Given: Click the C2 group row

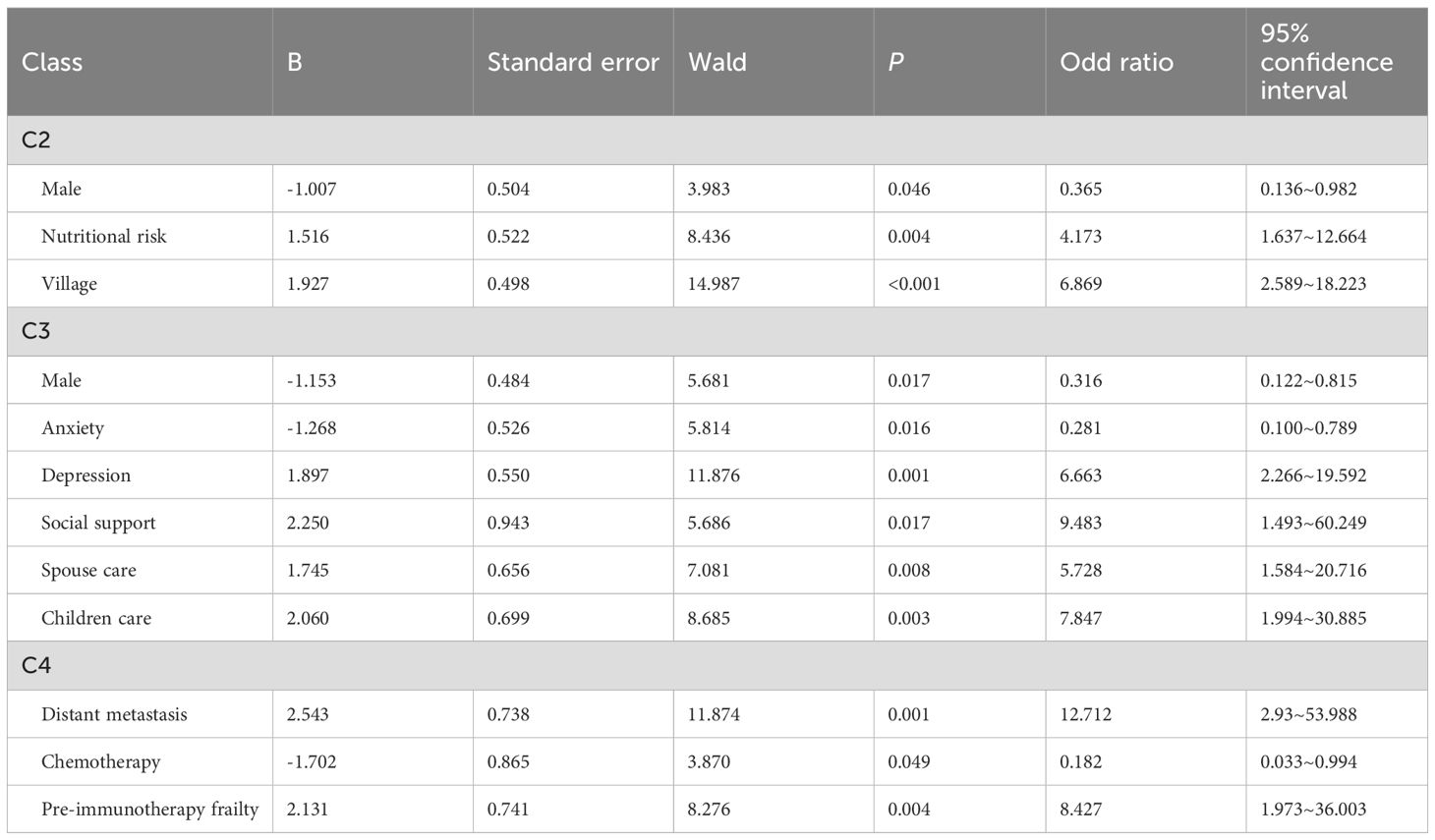Looking at the screenshot, I should point(36,140).
